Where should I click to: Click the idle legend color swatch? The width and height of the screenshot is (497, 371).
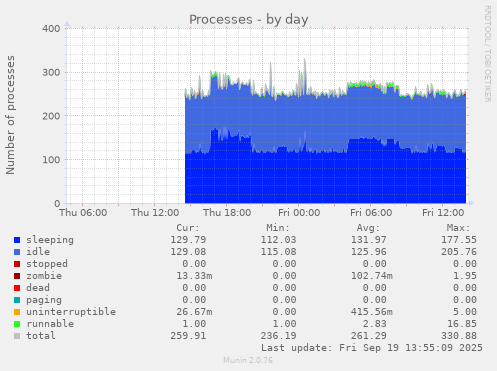click(17, 252)
